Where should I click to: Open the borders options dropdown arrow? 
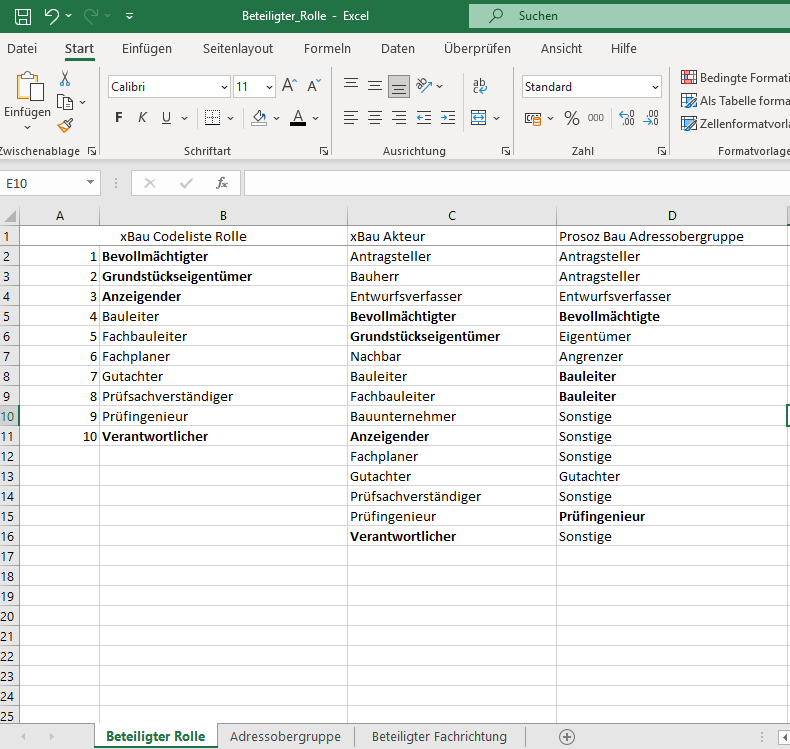(231, 118)
